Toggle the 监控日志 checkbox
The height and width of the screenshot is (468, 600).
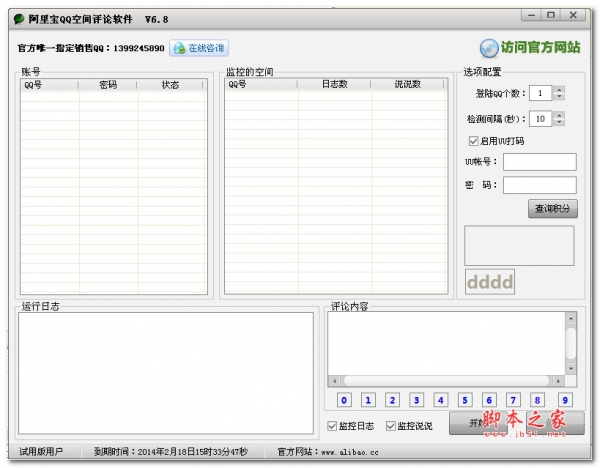click(x=332, y=426)
